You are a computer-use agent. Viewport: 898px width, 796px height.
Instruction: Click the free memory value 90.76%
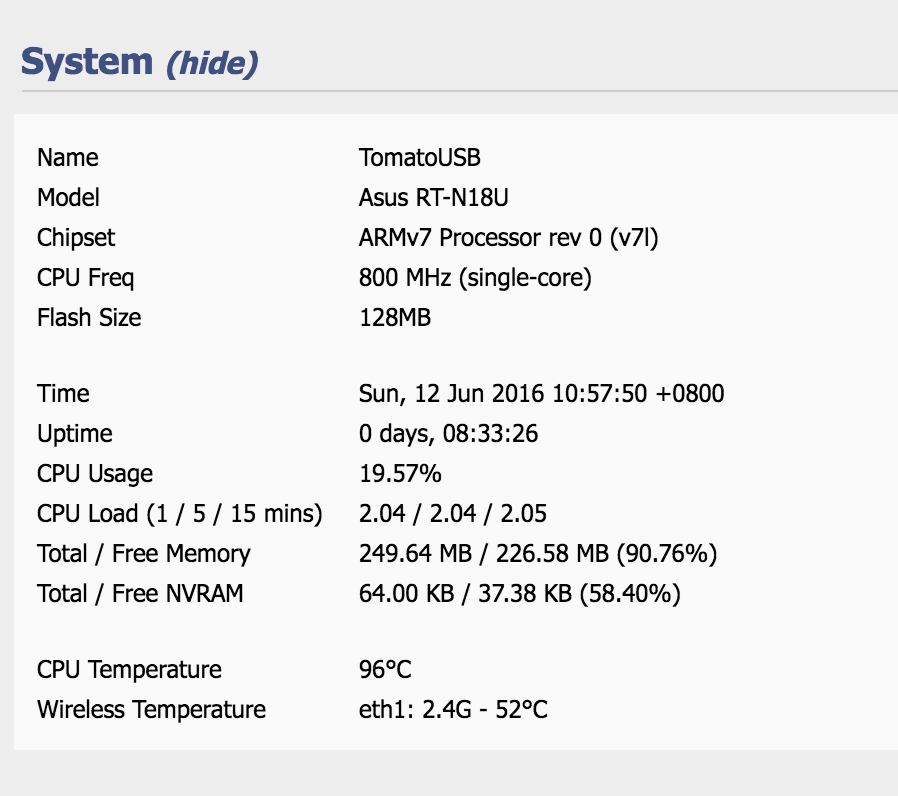click(x=538, y=554)
